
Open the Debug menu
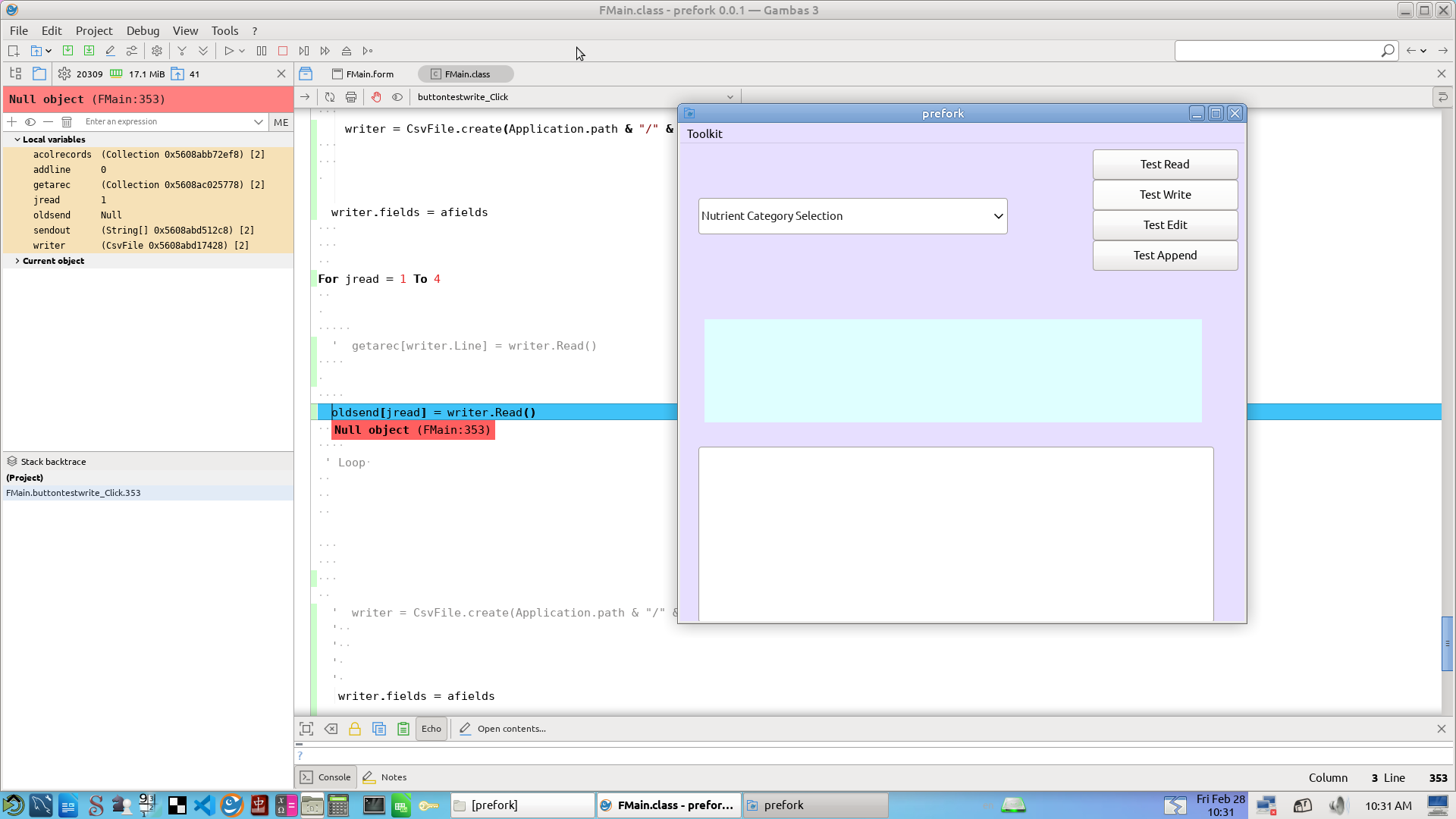tap(143, 30)
